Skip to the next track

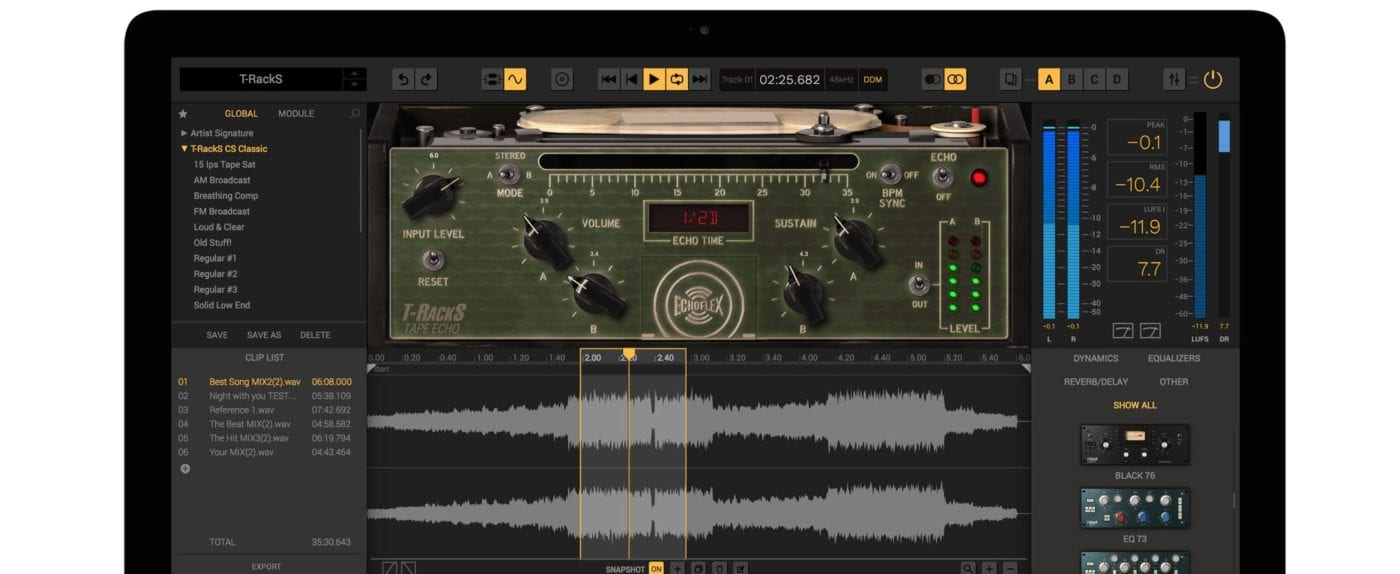[x=700, y=80]
